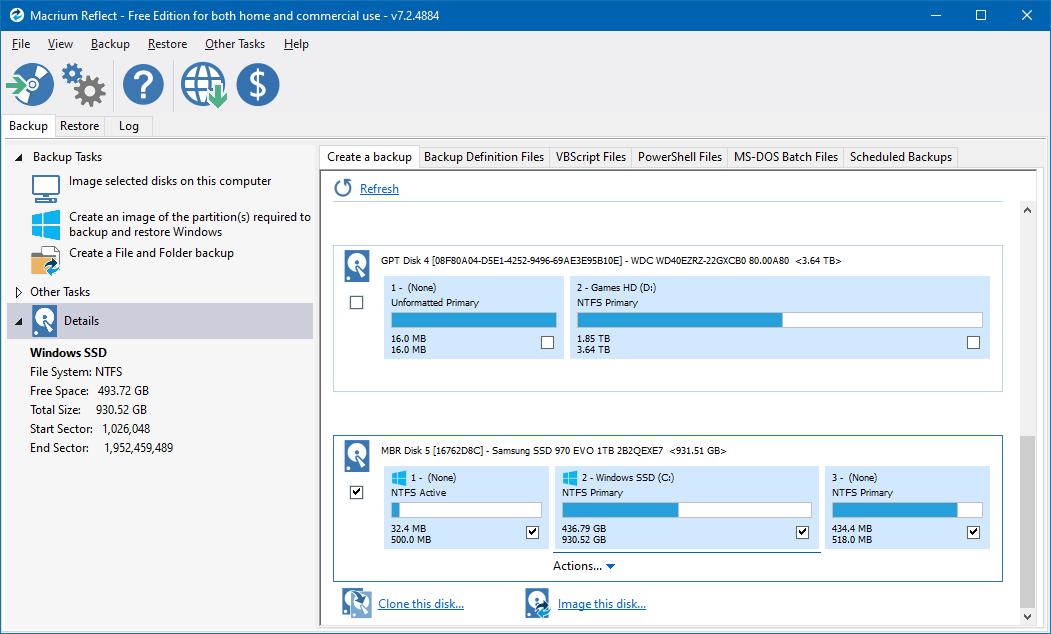Select the Backup tab

point(28,126)
